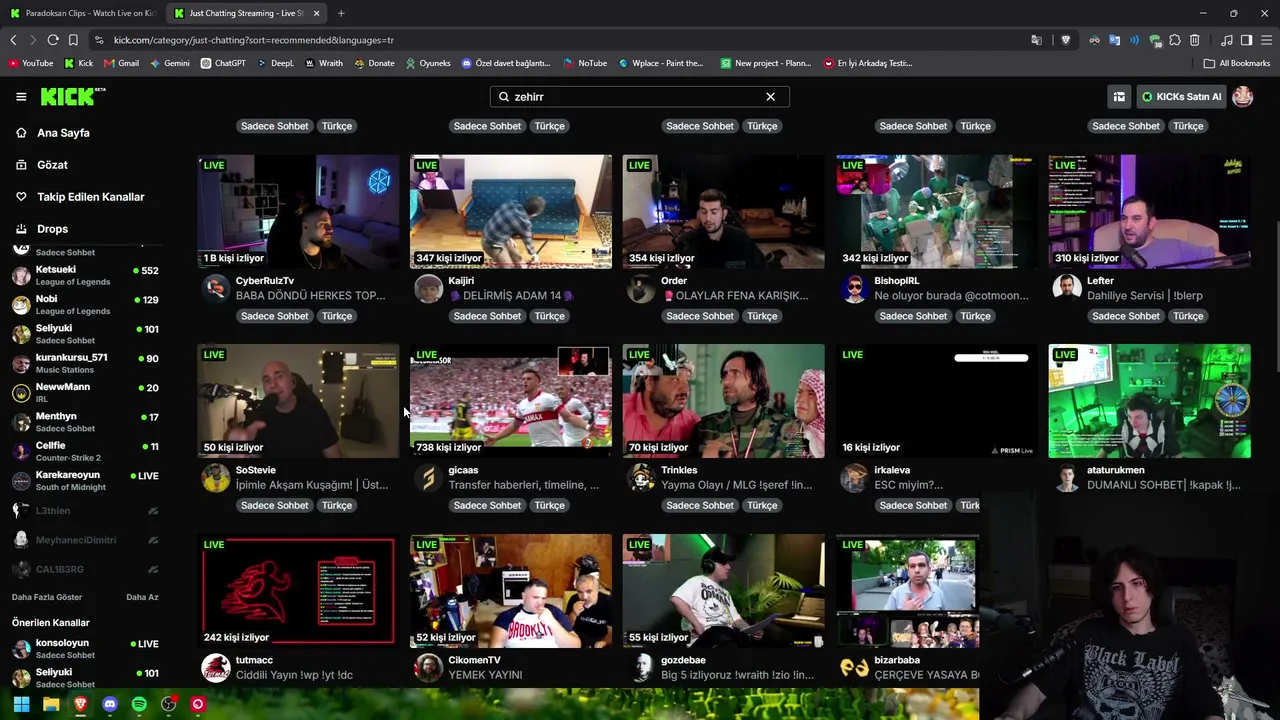Open the ChatGPT bookmark
The image size is (1280, 720).
click(222, 63)
